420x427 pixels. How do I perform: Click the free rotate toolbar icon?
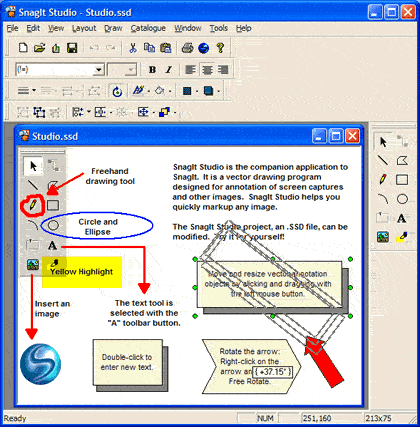click(117, 91)
